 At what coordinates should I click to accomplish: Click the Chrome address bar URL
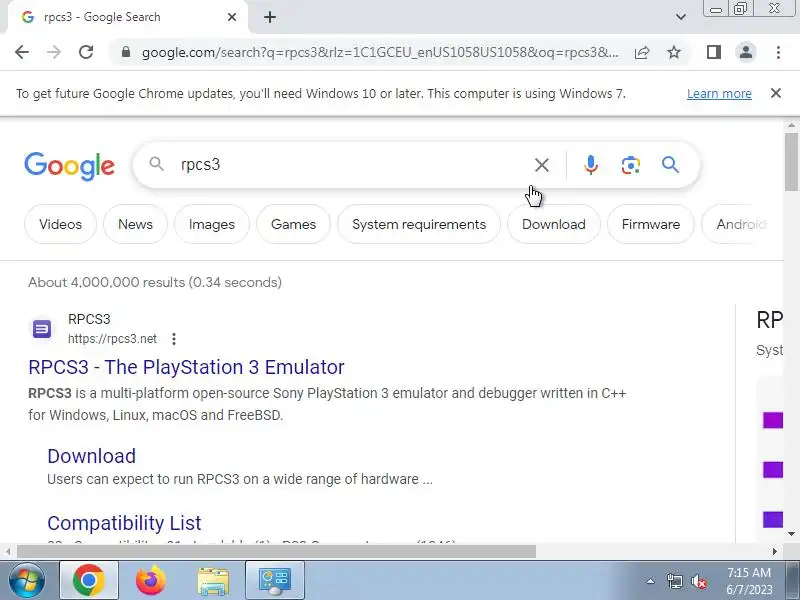coord(380,52)
